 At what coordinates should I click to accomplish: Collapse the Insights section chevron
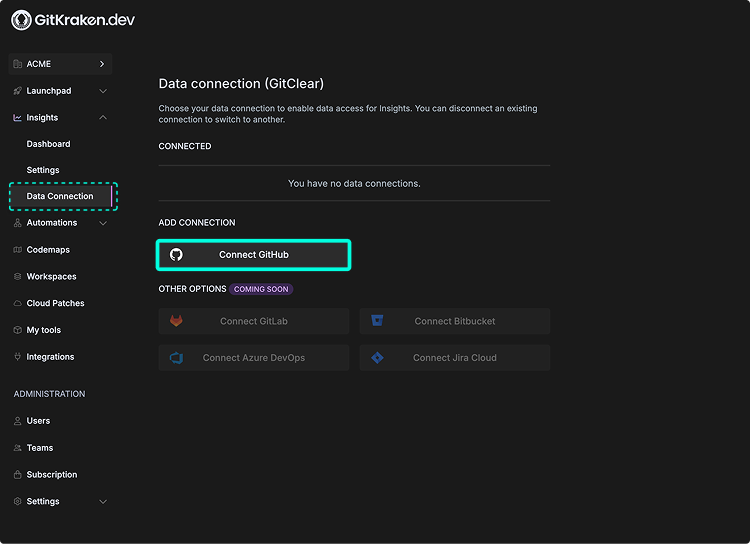point(103,118)
